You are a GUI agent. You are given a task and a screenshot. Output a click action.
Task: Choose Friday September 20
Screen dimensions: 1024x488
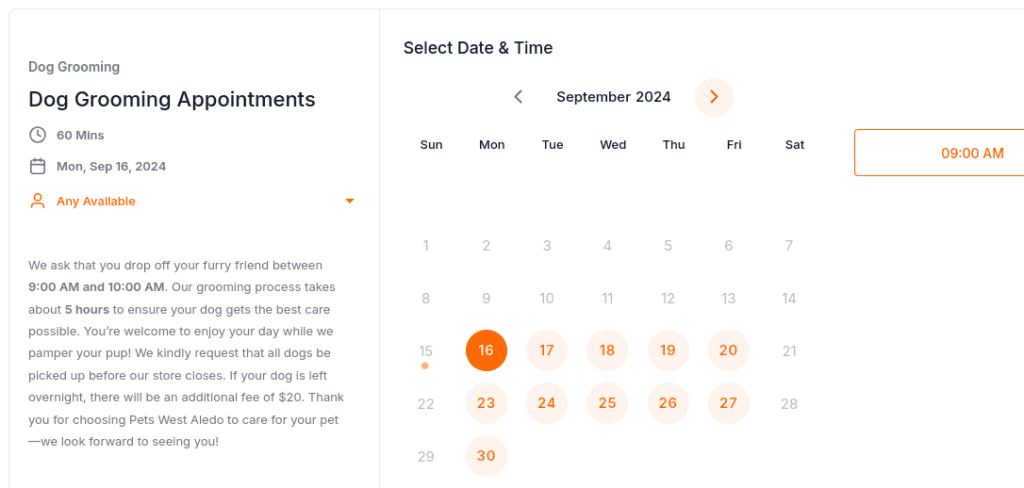[x=728, y=350]
